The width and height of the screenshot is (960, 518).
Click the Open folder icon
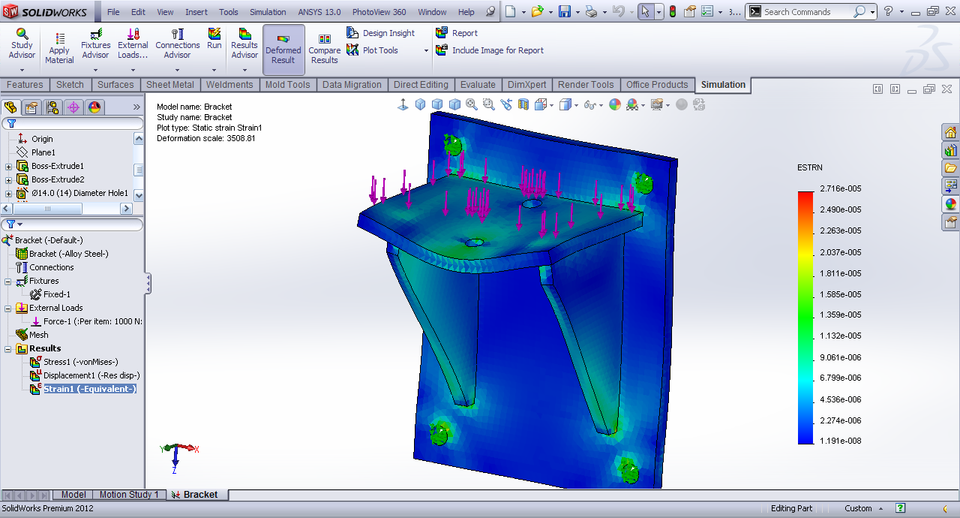click(x=537, y=12)
